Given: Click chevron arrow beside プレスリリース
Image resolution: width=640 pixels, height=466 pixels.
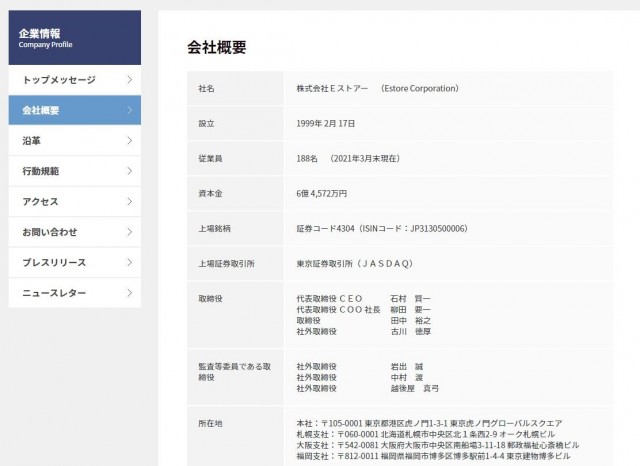Looking at the screenshot, I should pos(129,262).
